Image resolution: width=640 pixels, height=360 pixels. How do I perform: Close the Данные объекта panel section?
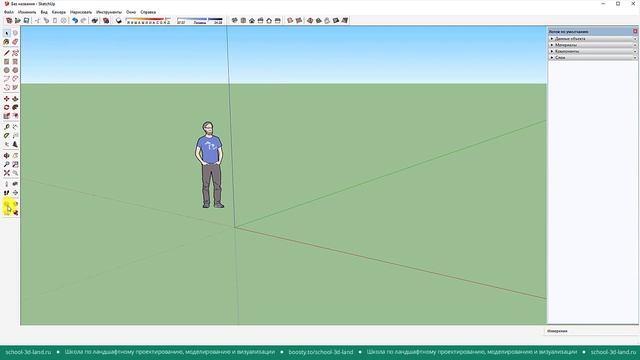point(635,39)
